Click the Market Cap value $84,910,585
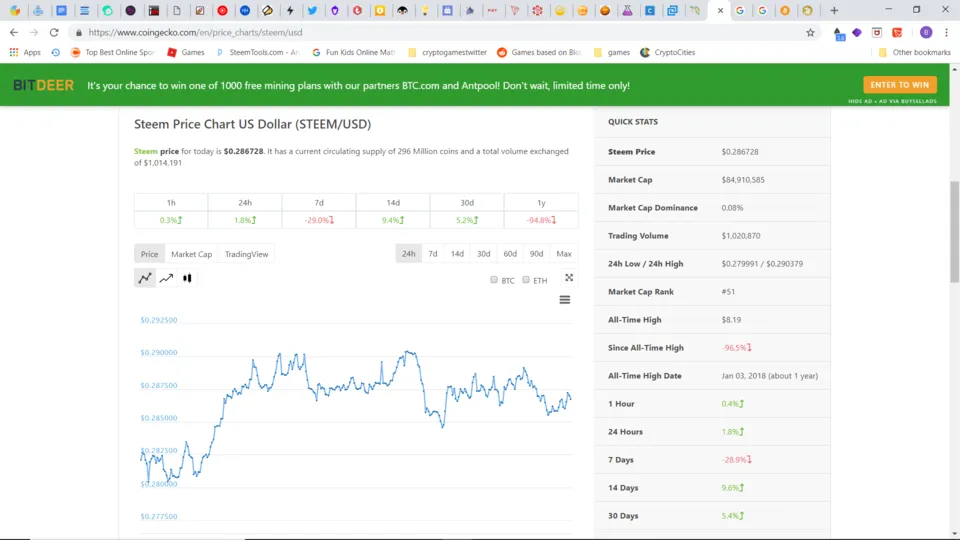 [x=743, y=180]
